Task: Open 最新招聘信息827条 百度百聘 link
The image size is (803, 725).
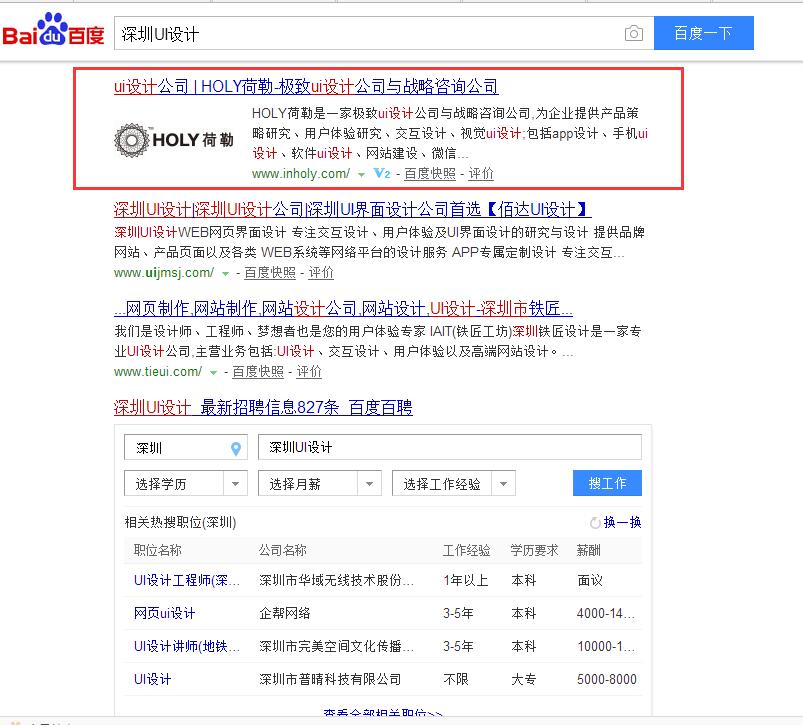Action: pos(263,408)
